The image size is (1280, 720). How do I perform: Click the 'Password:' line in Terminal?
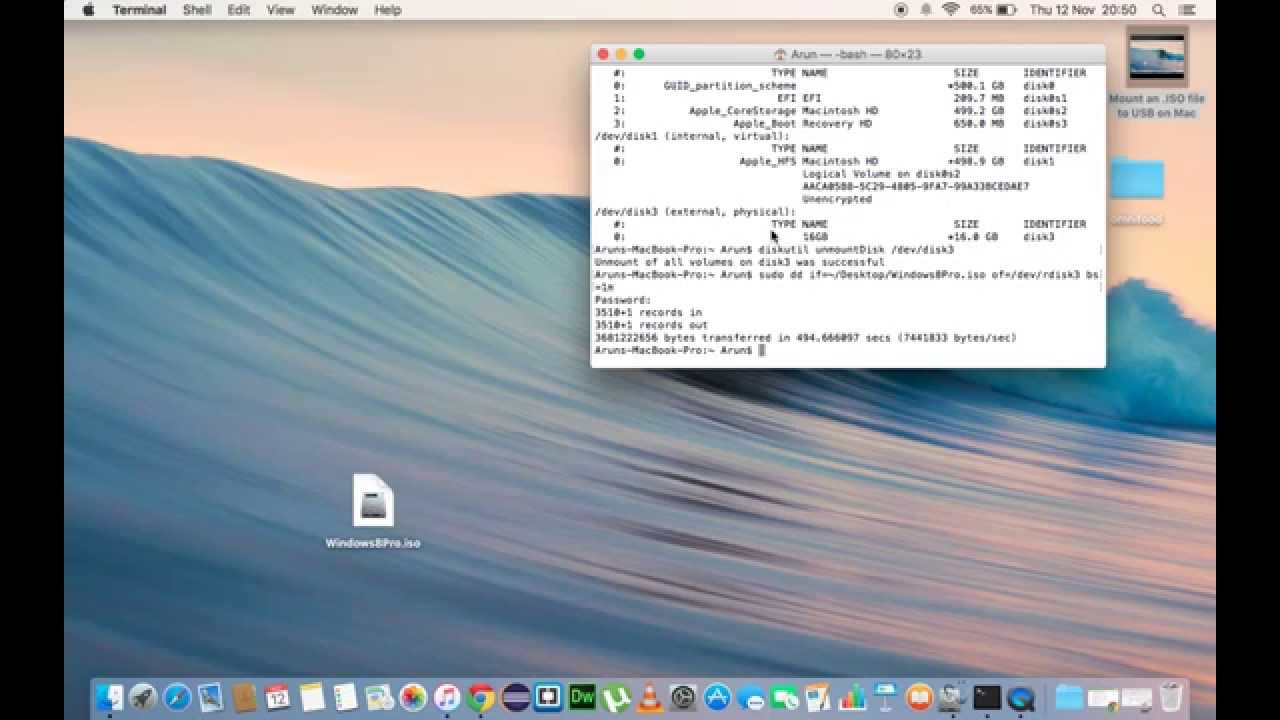point(622,300)
